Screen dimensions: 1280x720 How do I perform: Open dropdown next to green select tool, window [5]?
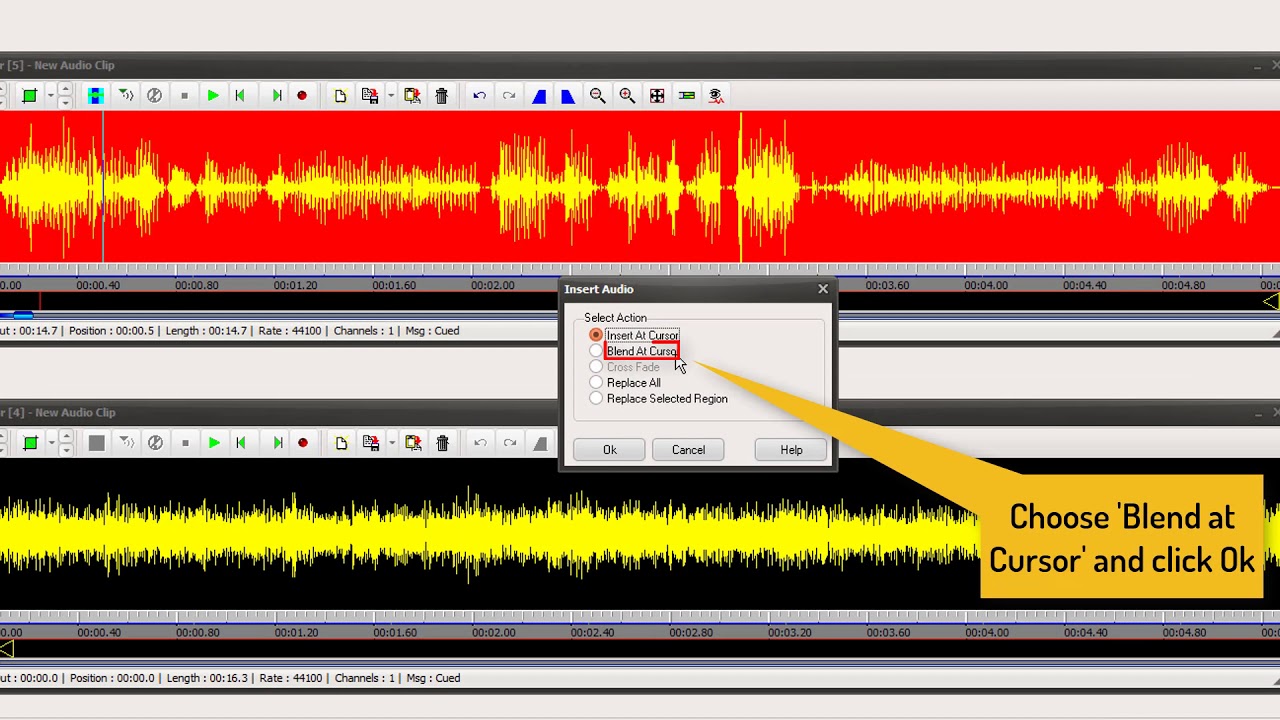click(x=49, y=96)
